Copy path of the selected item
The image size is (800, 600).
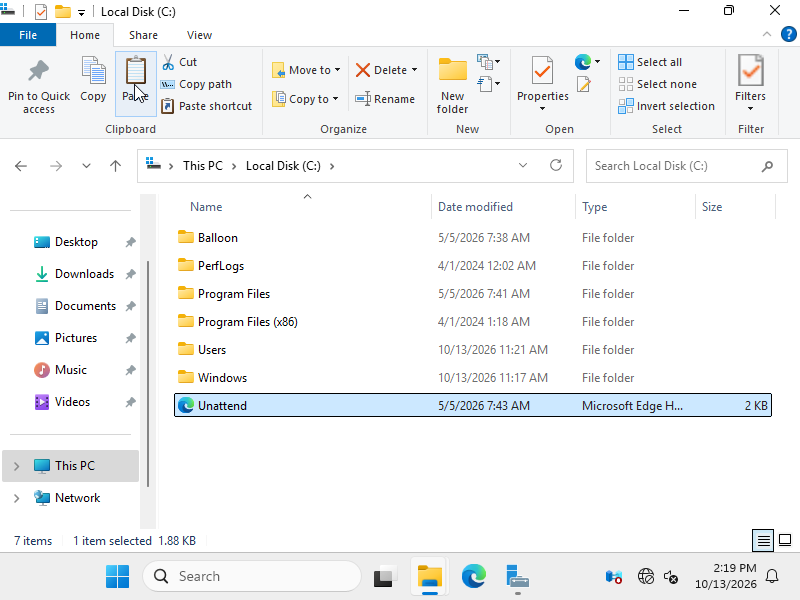196,84
